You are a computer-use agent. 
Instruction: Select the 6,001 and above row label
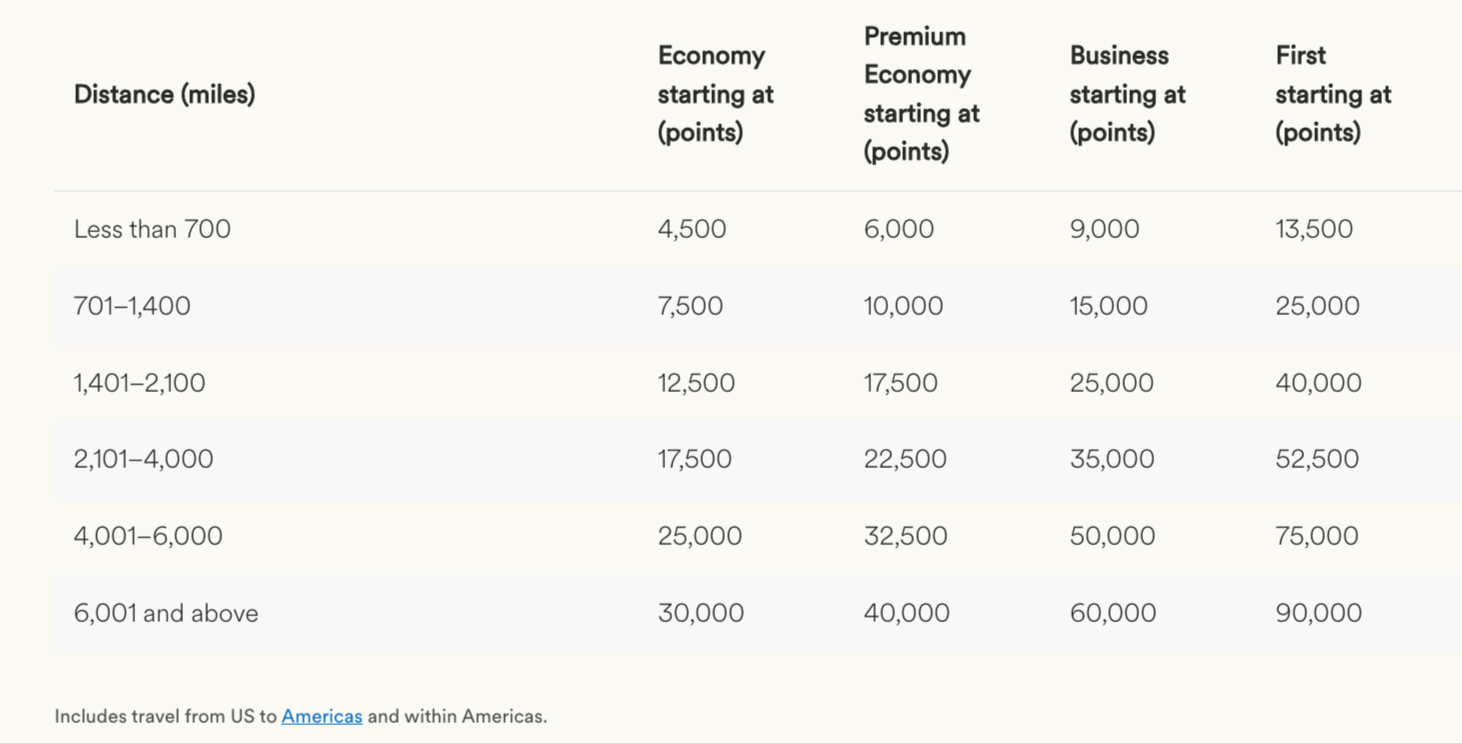(x=166, y=613)
